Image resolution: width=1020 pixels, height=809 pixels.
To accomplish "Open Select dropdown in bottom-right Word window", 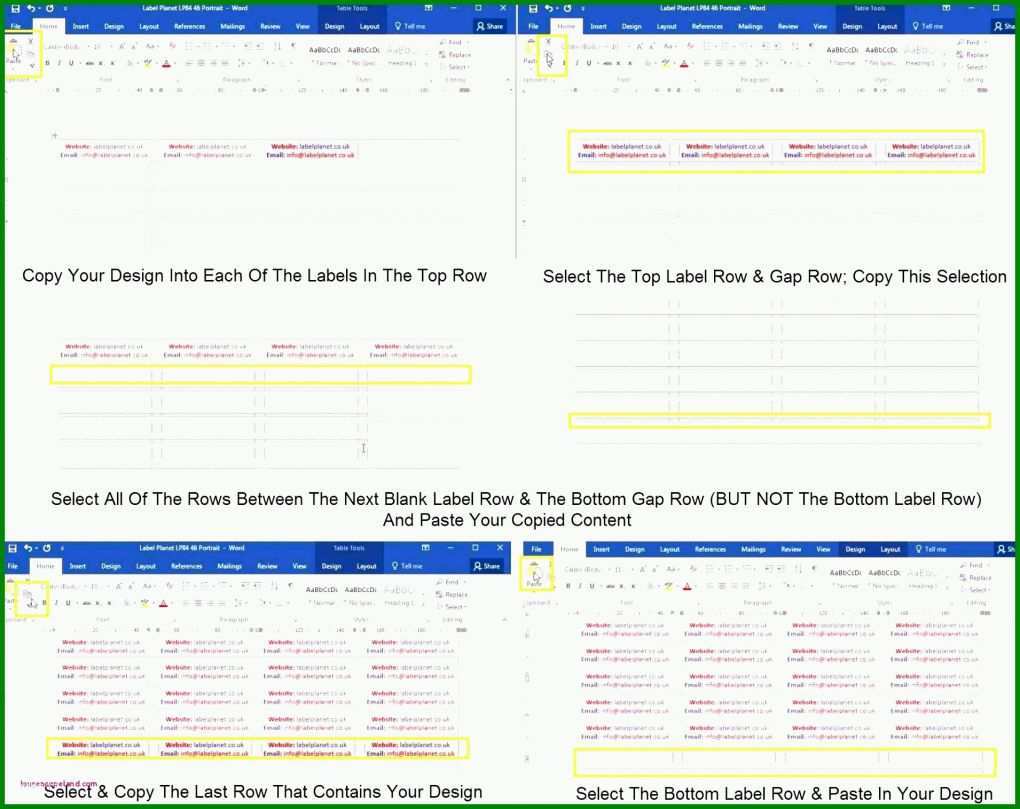I will tap(976, 590).
